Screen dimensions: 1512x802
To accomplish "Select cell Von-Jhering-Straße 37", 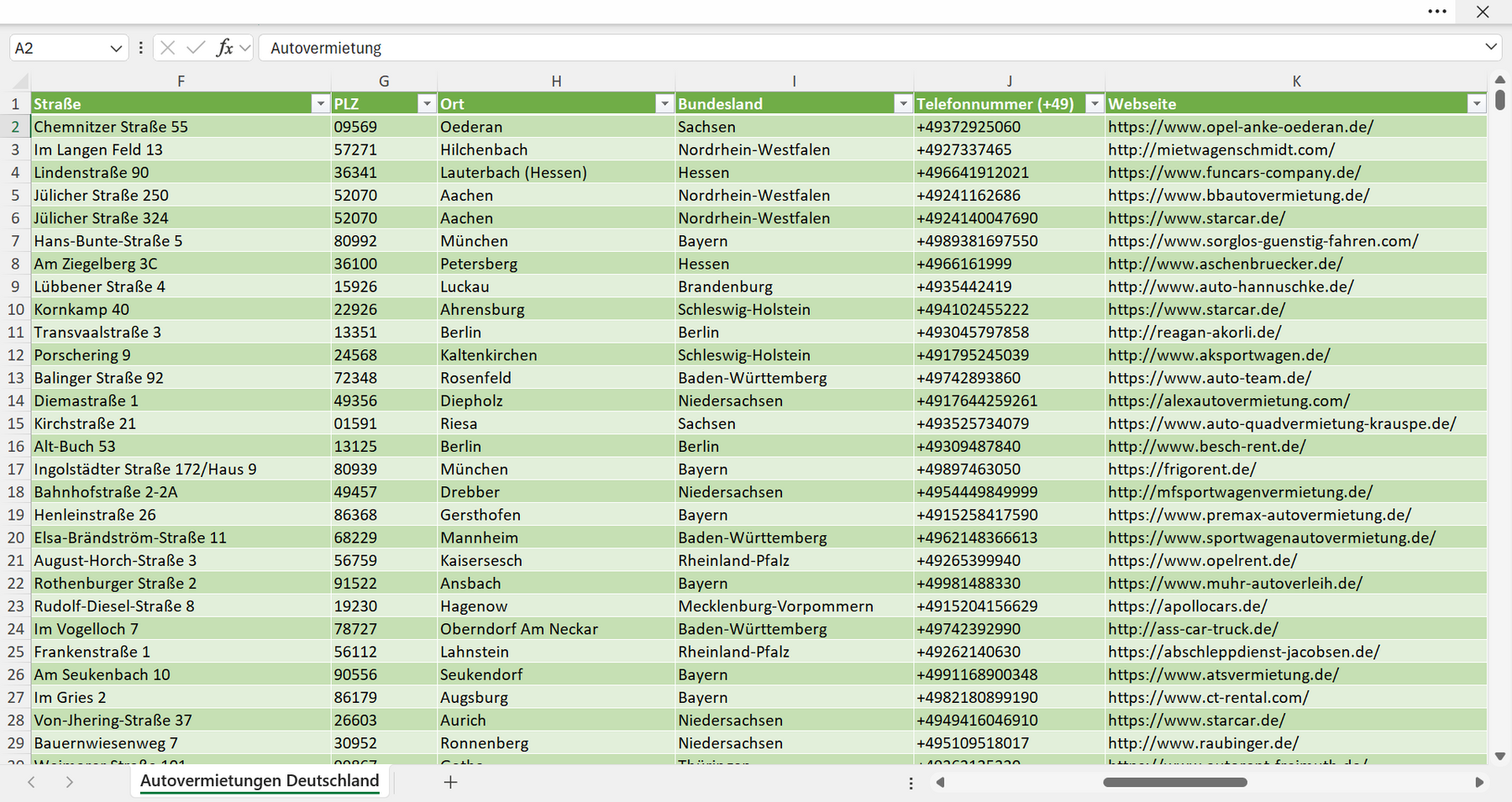I will coord(181,721).
